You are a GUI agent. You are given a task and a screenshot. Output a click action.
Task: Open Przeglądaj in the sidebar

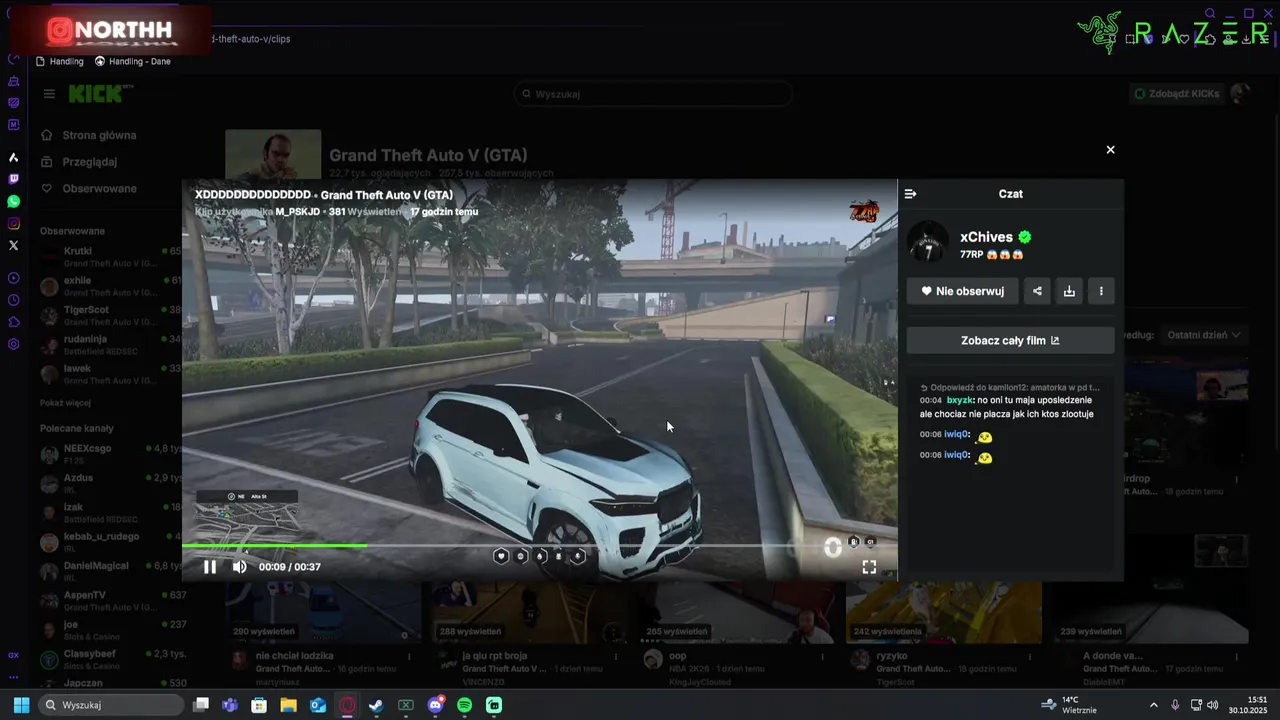(90, 162)
